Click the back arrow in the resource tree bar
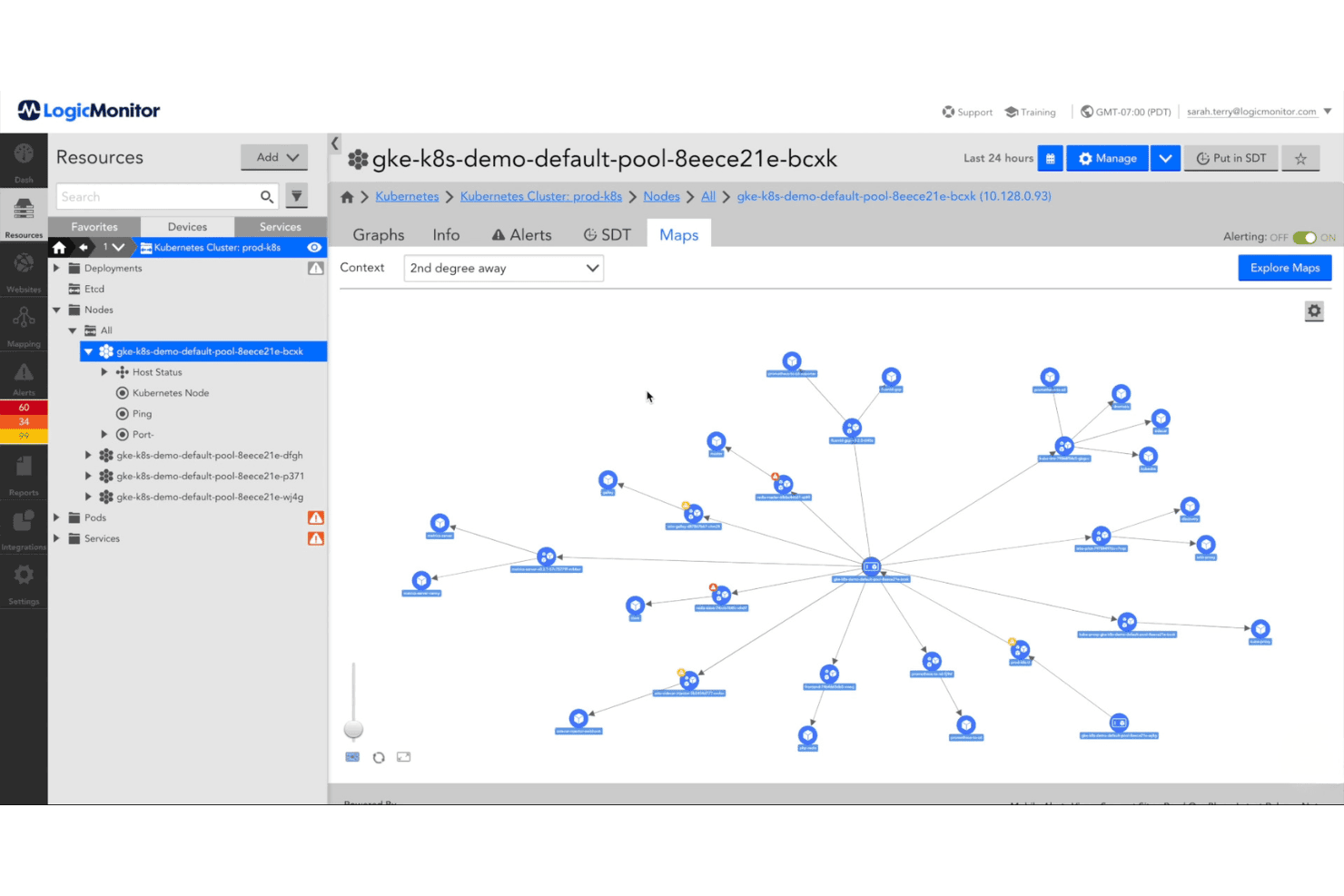The image size is (1344, 896). pyautogui.click(x=84, y=247)
